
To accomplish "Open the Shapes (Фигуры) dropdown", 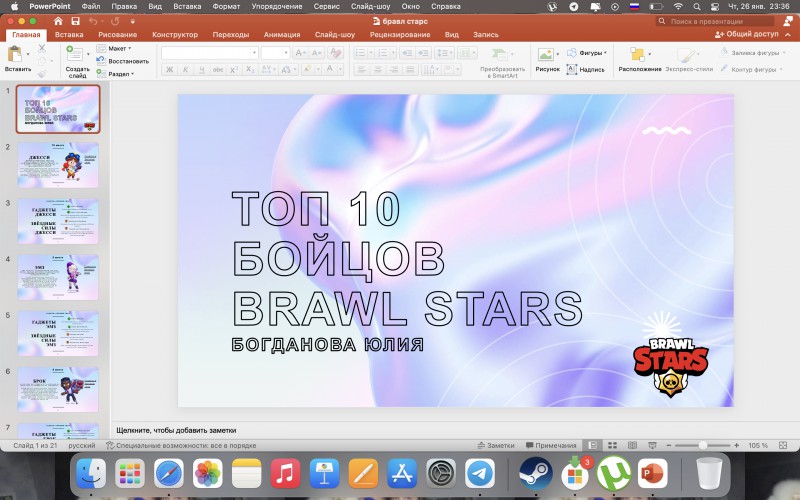I will tap(587, 53).
